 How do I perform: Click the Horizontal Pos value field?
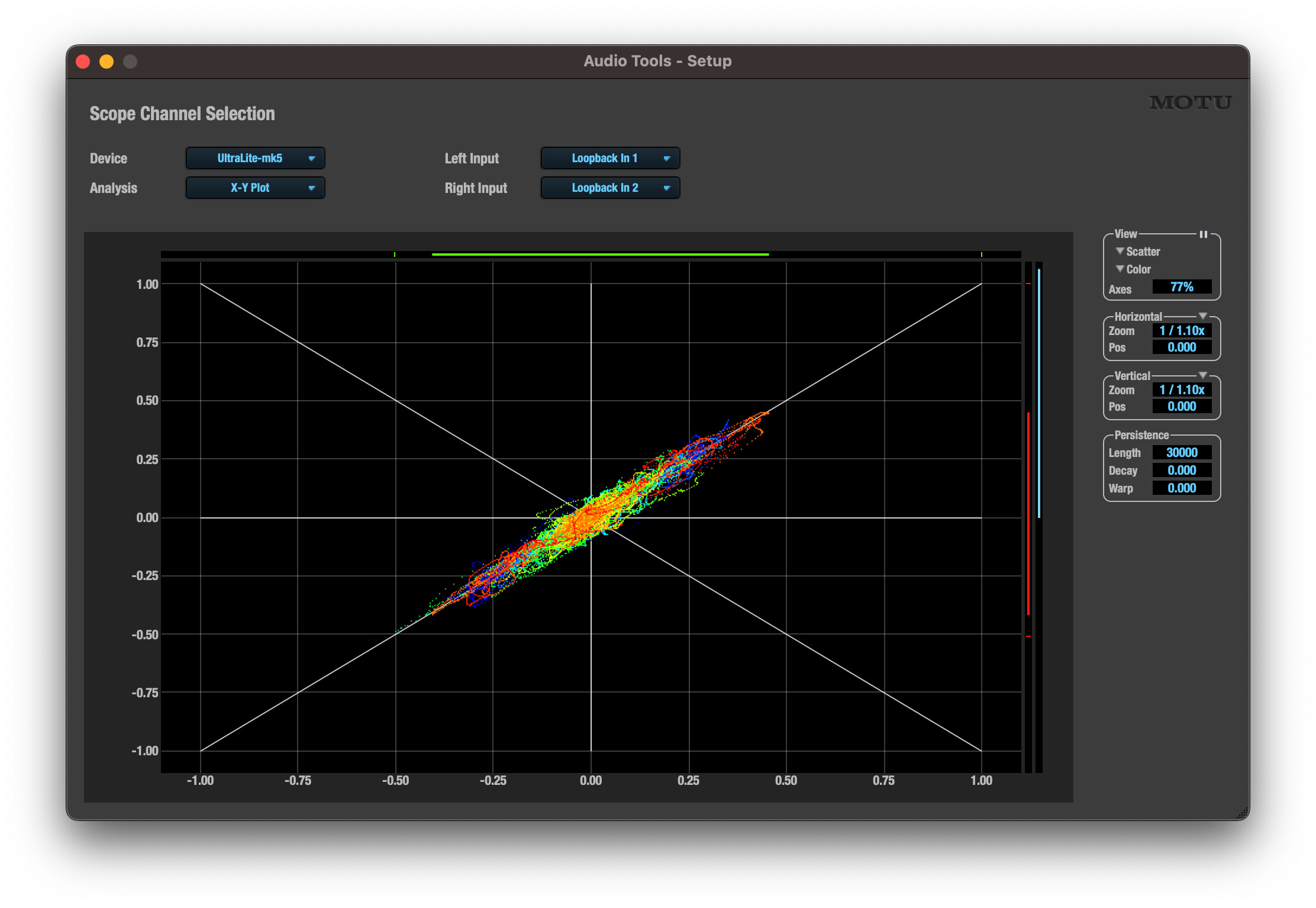click(x=1181, y=347)
